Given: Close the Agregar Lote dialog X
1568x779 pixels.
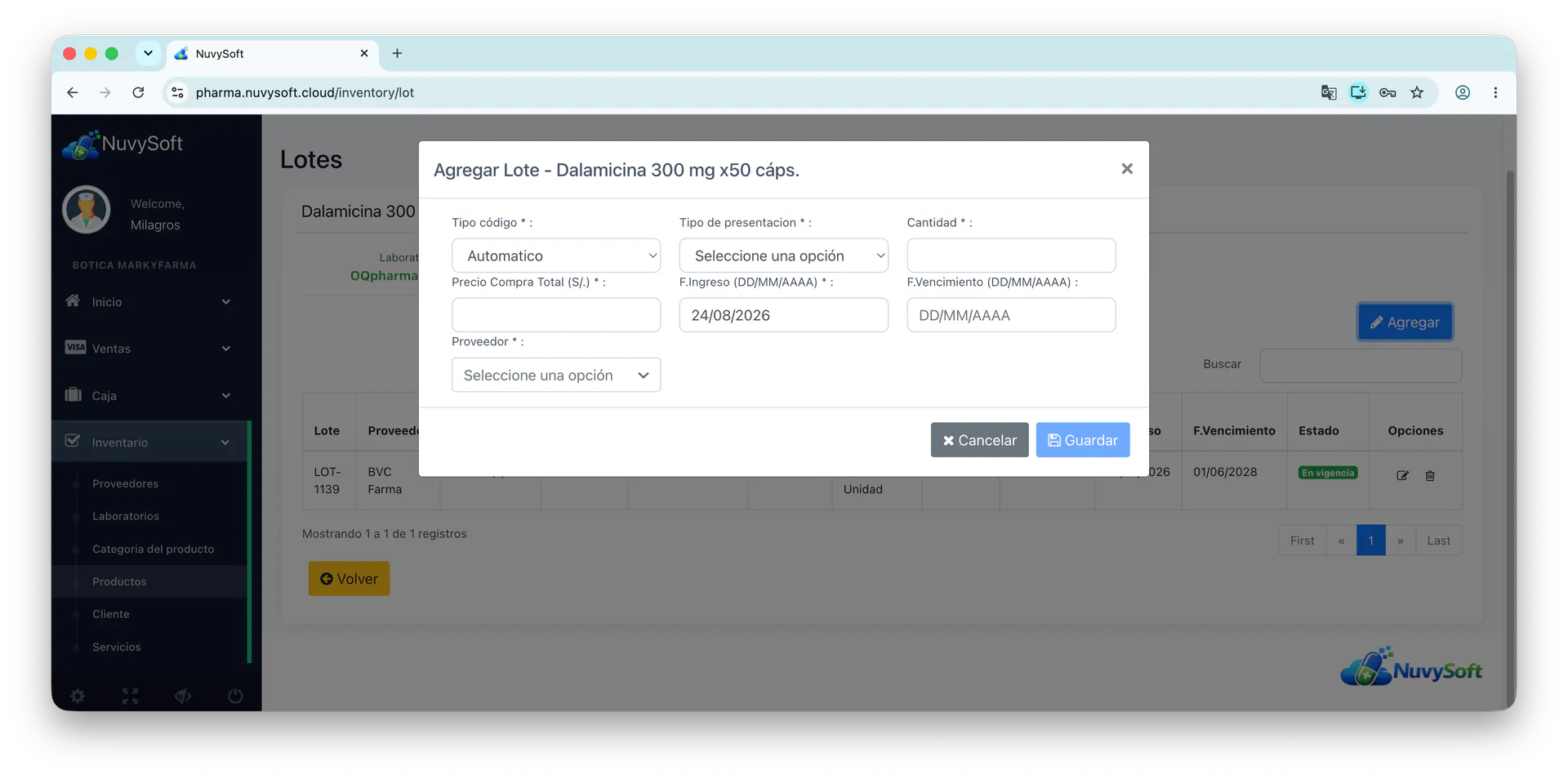Looking at the screenshot, I should click(1127, 169).
